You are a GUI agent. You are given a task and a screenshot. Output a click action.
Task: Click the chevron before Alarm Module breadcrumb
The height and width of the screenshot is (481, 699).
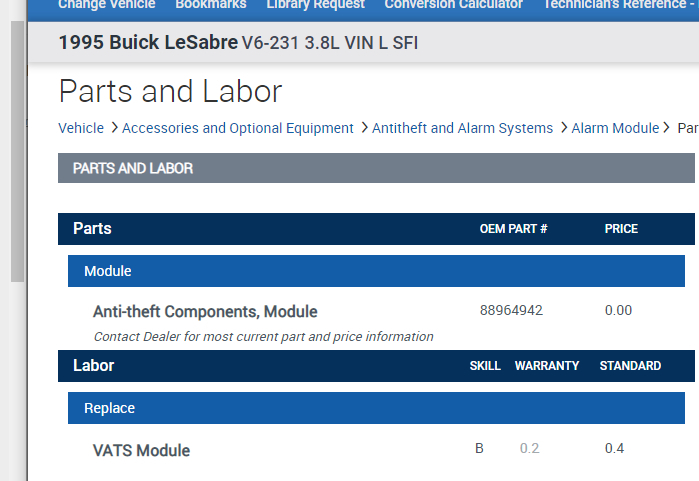[x=563, y=128]
